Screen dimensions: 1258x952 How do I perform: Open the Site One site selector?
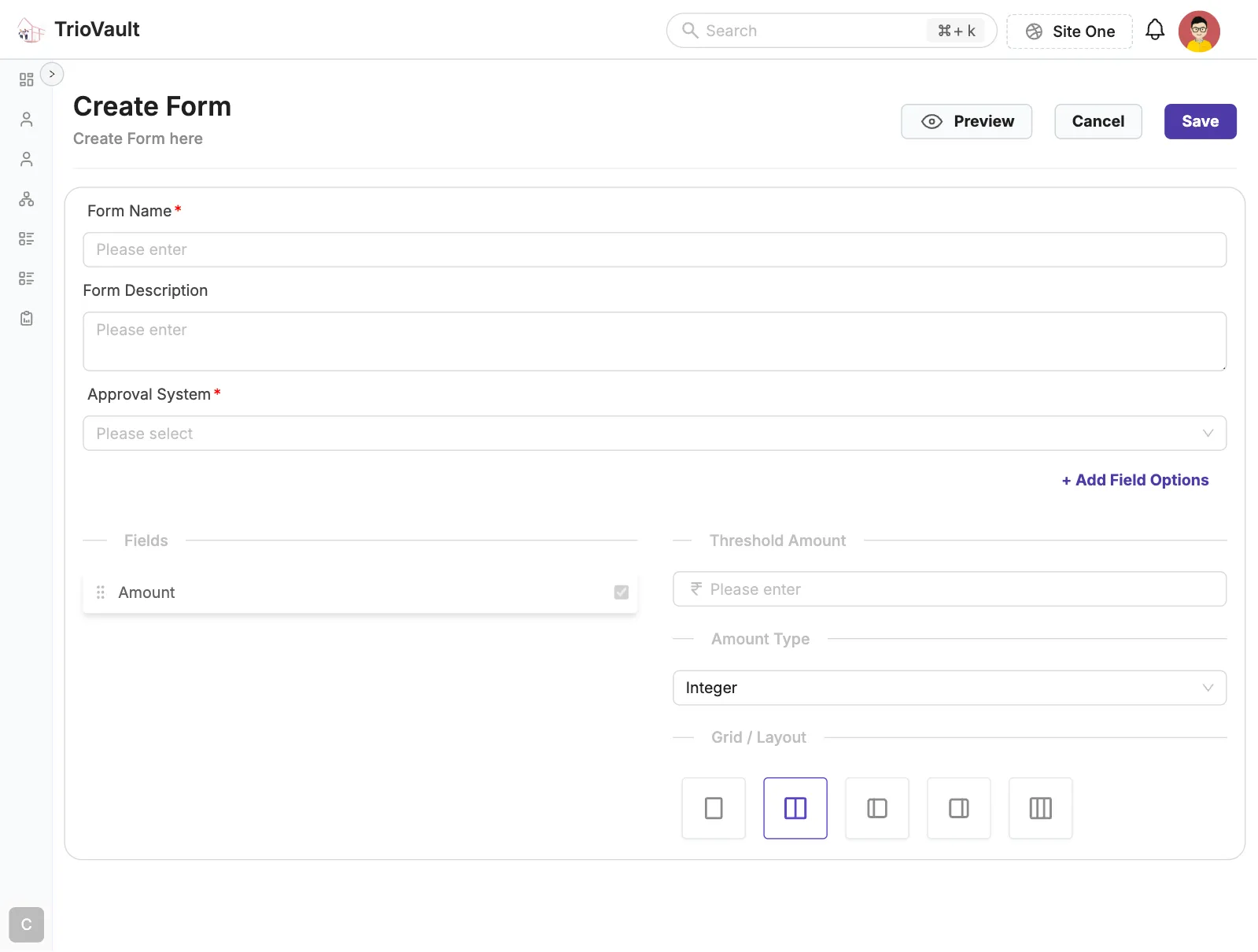(x=1069, y=31)
